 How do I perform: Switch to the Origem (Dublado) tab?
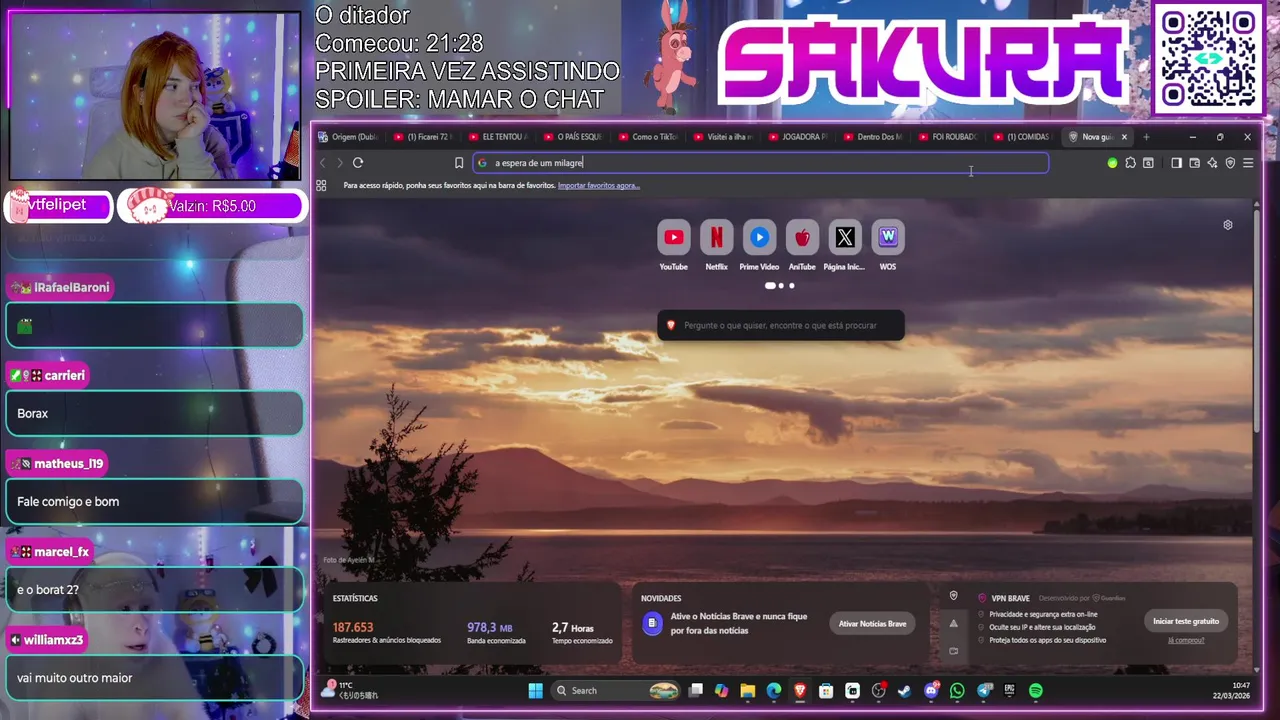[x=349, y=137]
